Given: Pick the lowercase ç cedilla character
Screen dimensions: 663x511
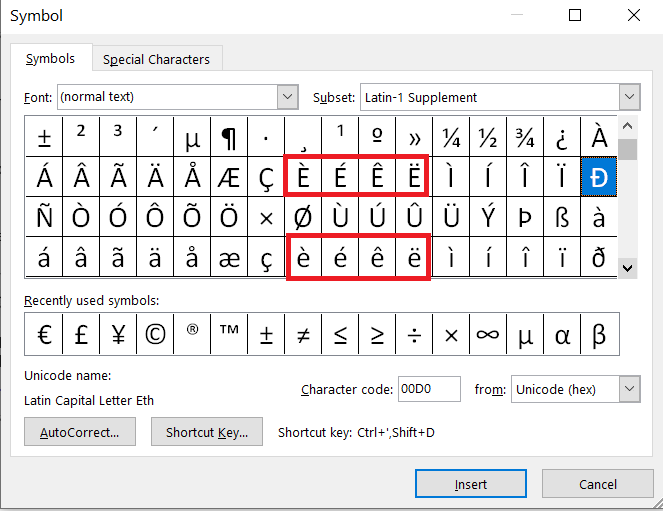Looking at the screenshot, I should pos(266,257).
